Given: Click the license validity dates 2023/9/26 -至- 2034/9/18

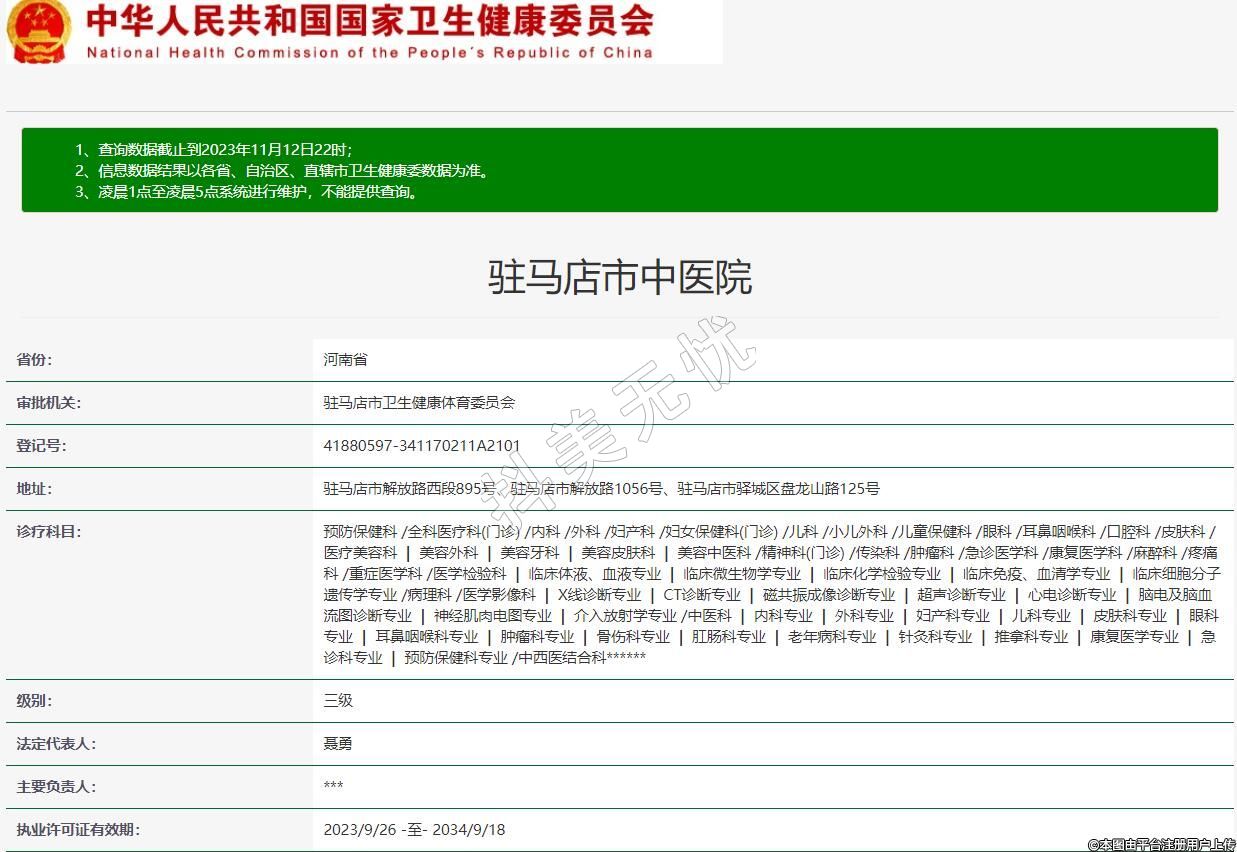Looking at the screenshot, I should coord(414,830).
